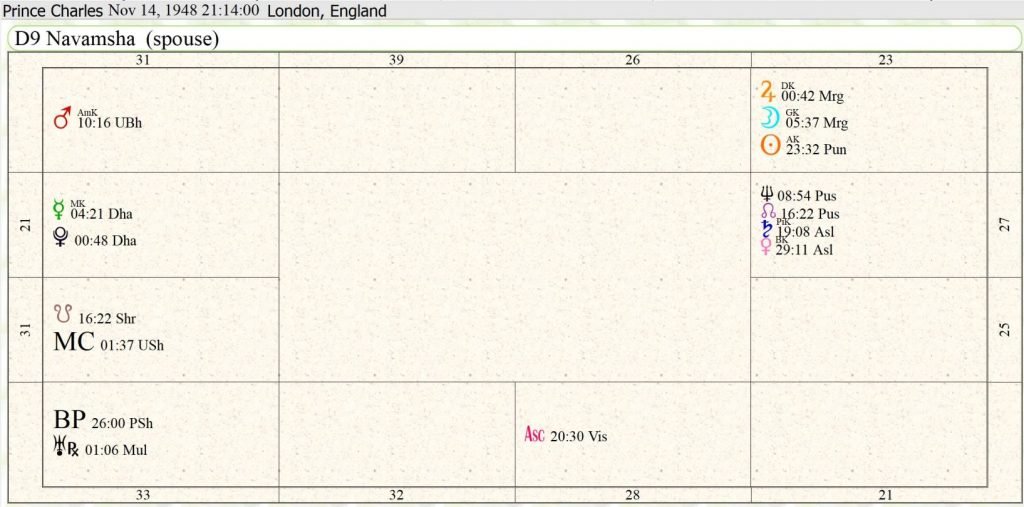Click the blue Saturn symbol
The height and width of the screenshot is (507, 1024).
[x=767, y=229]
